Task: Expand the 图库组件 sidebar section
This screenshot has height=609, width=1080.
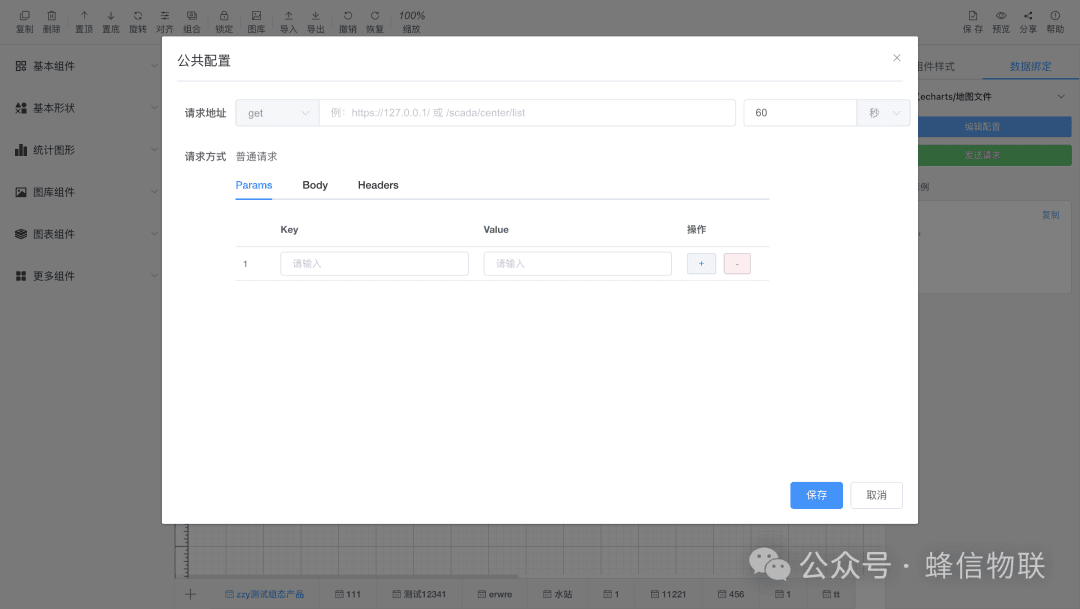Action: point(87,192)
